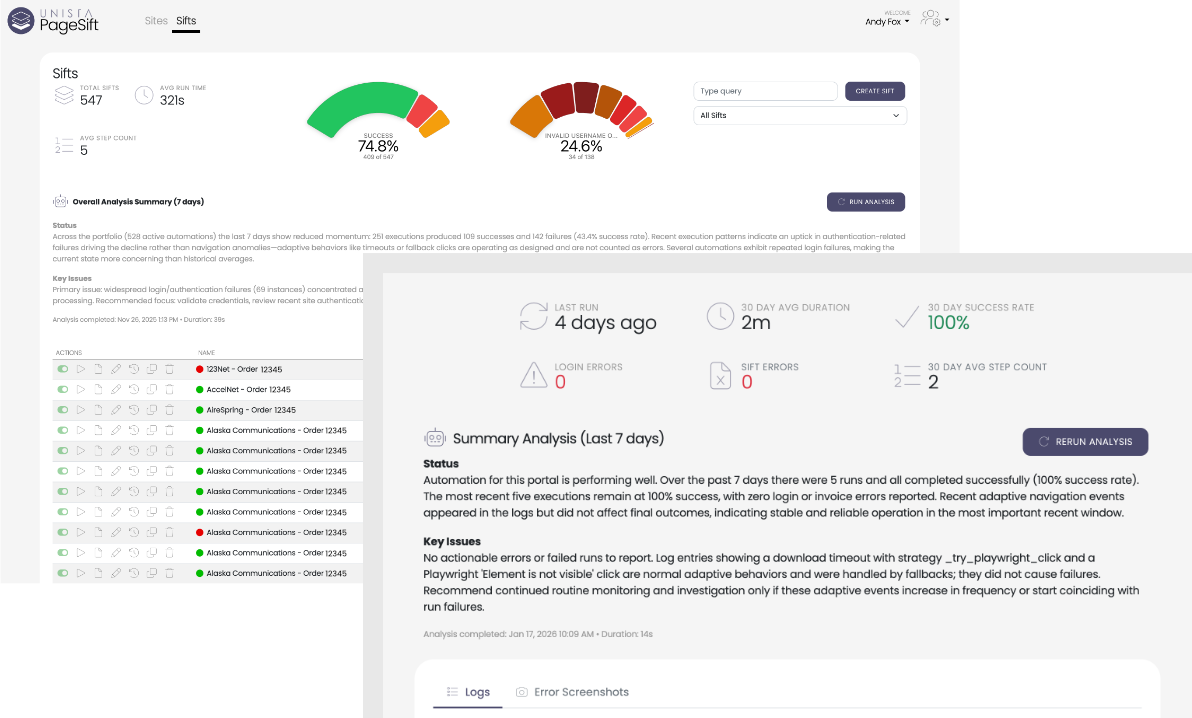Go to the Sites tab
This screenshot has height=718, width=1192.
coord(156,21)
